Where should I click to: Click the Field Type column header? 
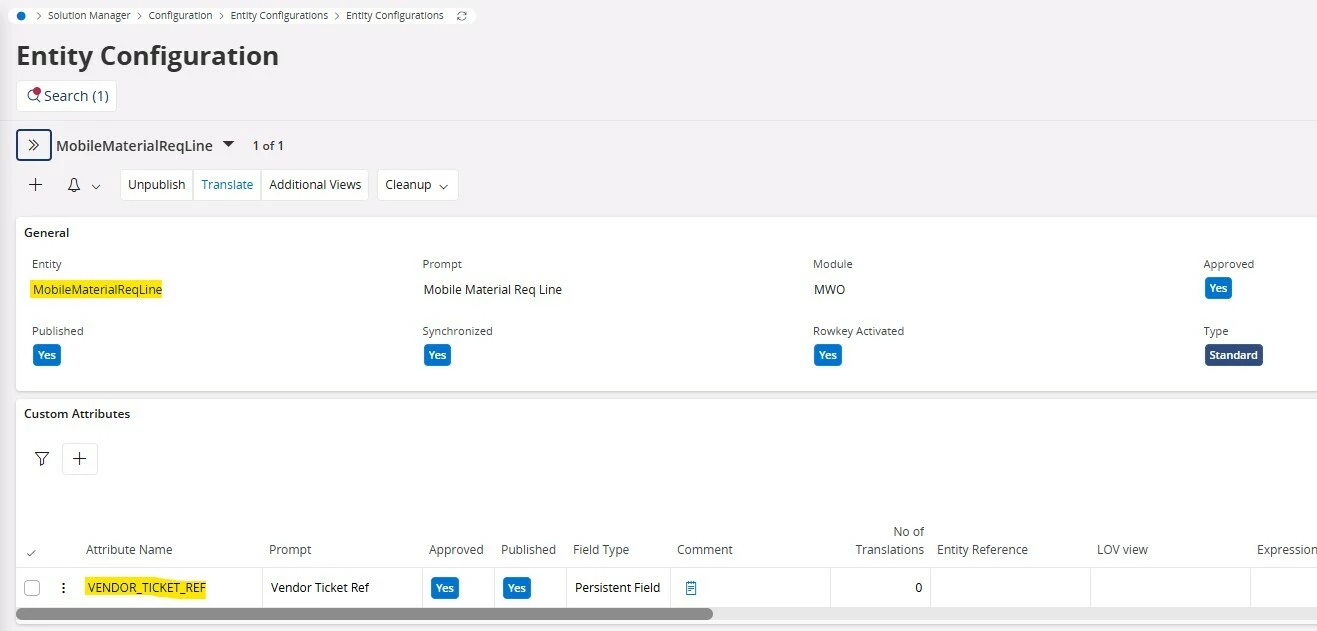(x=601, y=550)
